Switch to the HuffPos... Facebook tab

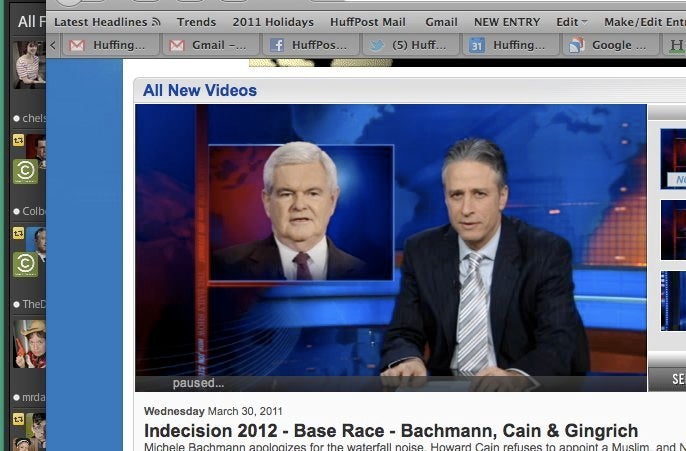pyautogui.click(x=311, y=45)
